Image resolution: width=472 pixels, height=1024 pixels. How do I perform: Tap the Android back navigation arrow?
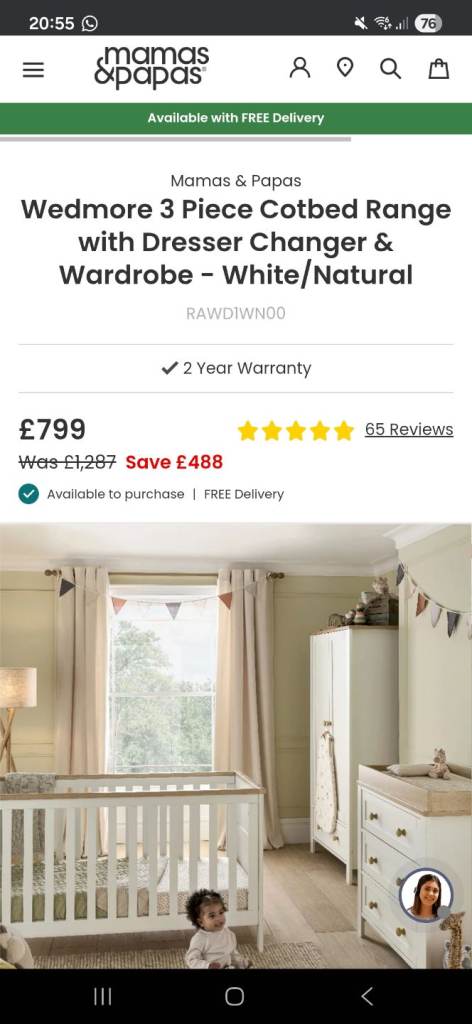[367, 996]
